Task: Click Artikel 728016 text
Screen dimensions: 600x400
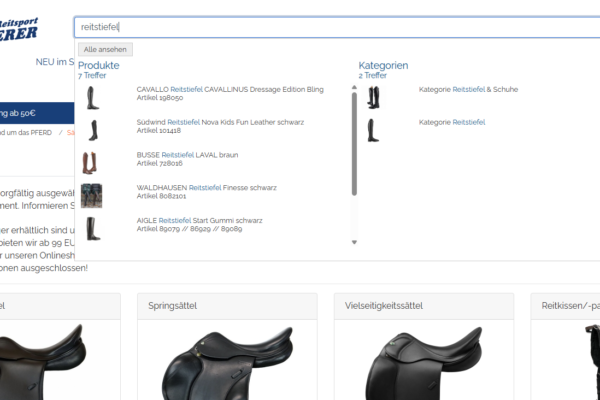Action: (x=160, y=163)
